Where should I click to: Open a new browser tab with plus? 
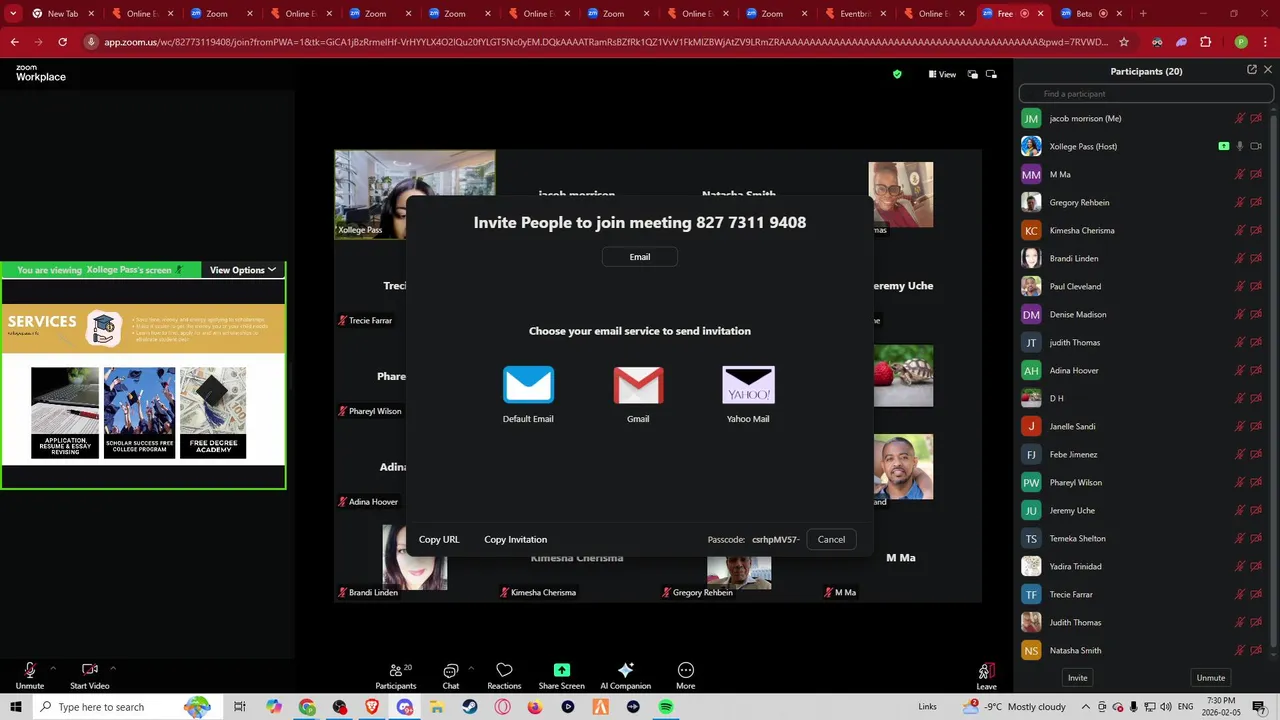click(x=1143, y=14)
